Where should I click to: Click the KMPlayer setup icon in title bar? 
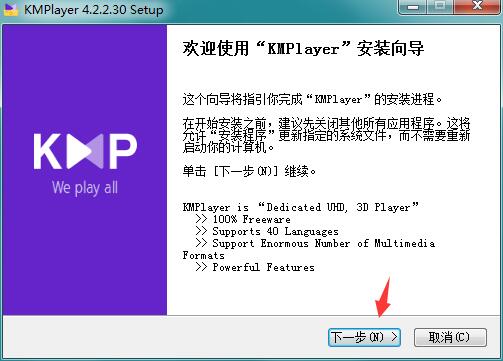[11, 9]
